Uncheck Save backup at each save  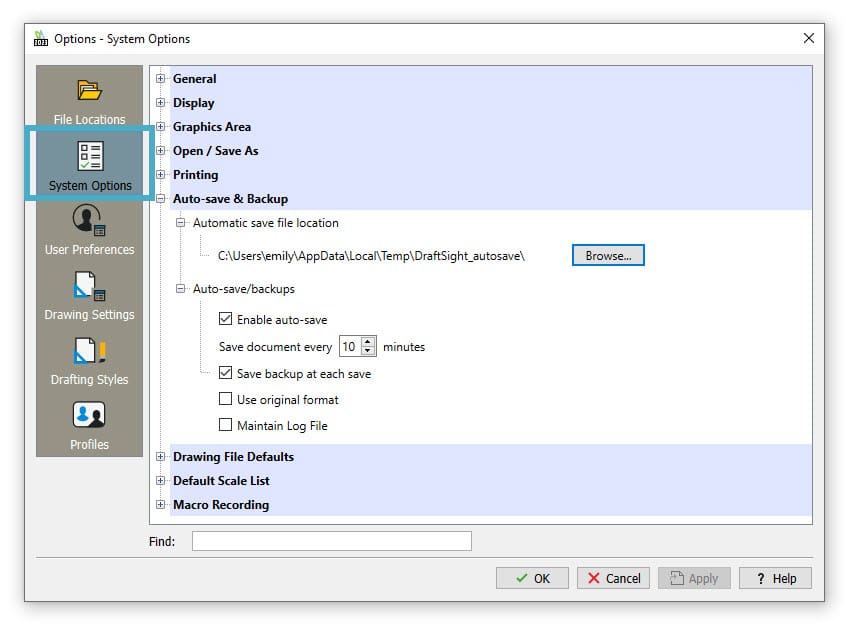tap(223, 372)
